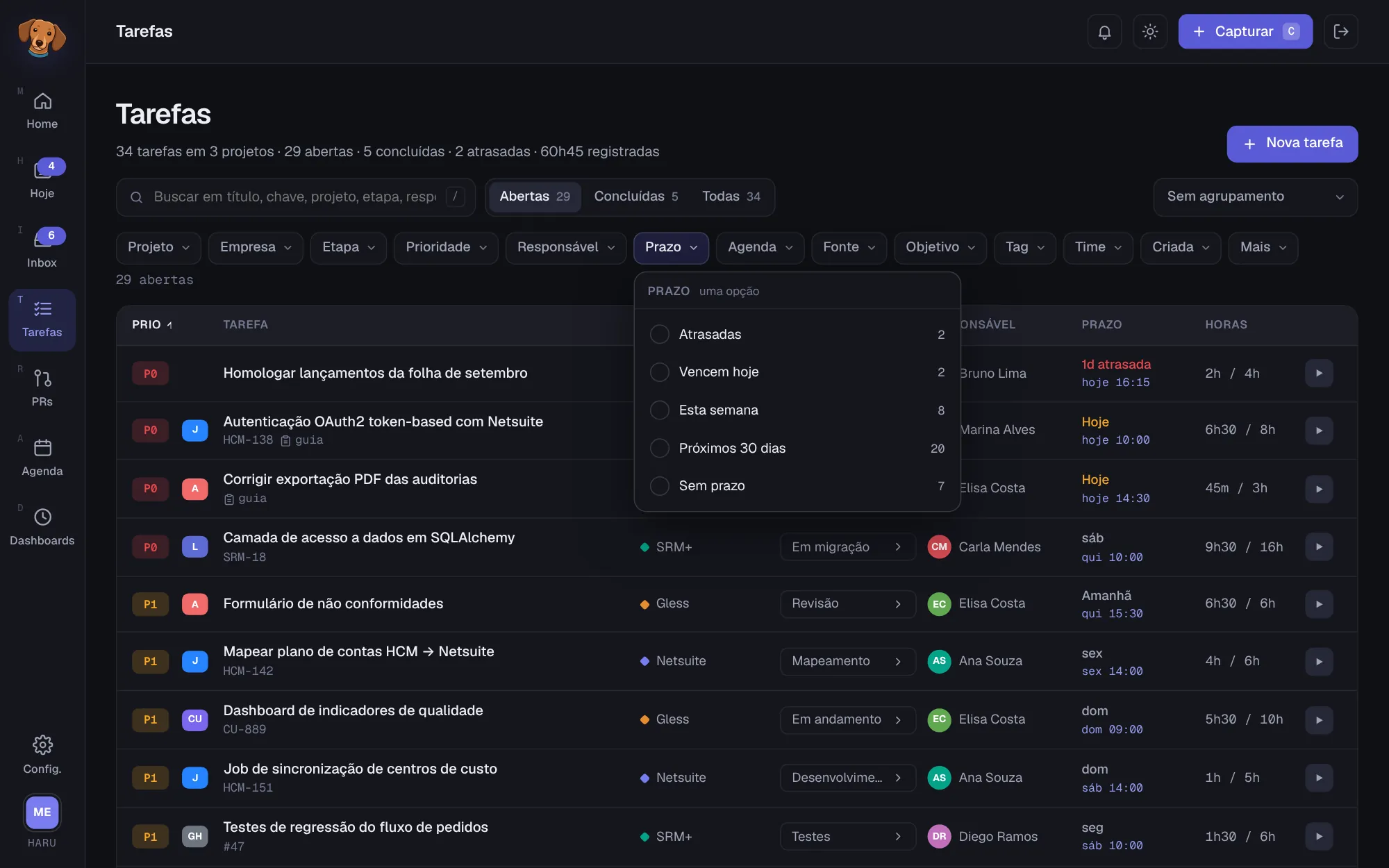Start timer for Autenticação OAuth2 task

1319,431
